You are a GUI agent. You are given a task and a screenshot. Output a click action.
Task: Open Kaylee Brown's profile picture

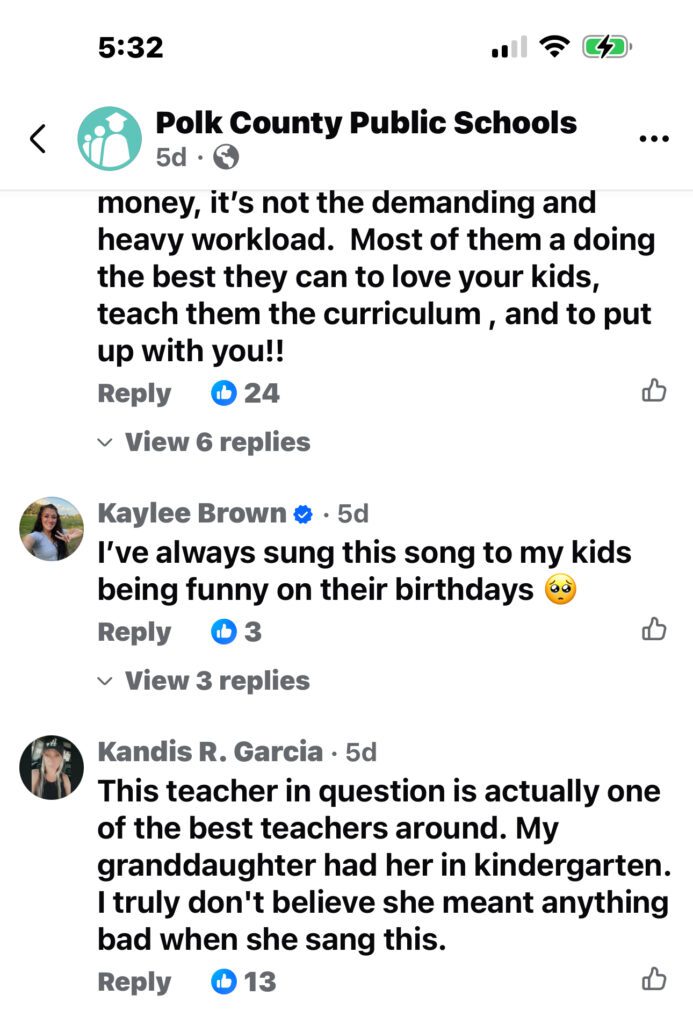51,528
